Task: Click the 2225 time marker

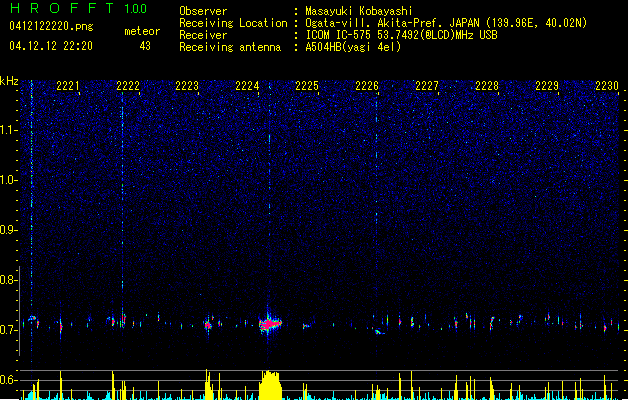Action: (x=307, y=86)
